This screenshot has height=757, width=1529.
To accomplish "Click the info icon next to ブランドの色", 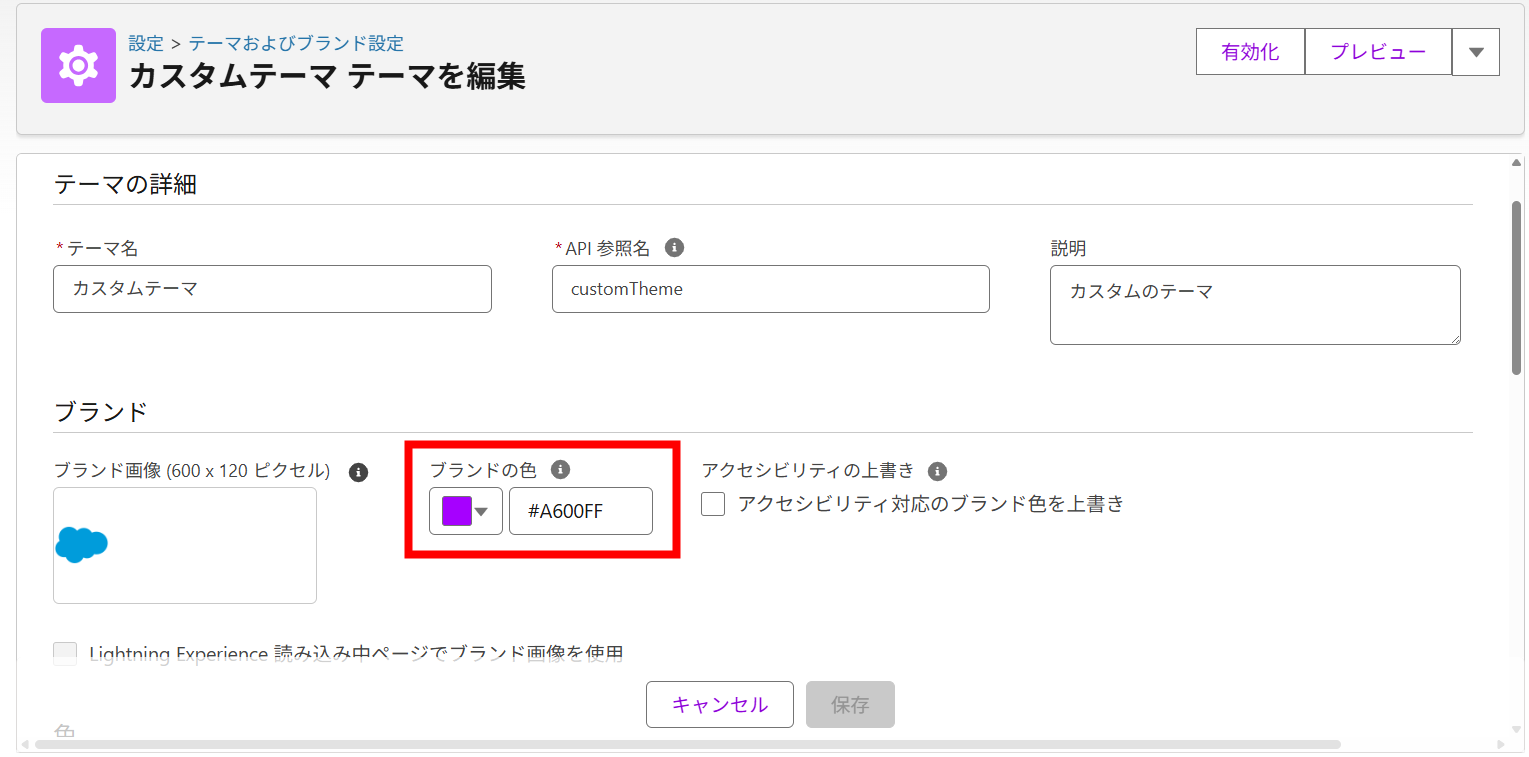I will [x=561, y=468].
